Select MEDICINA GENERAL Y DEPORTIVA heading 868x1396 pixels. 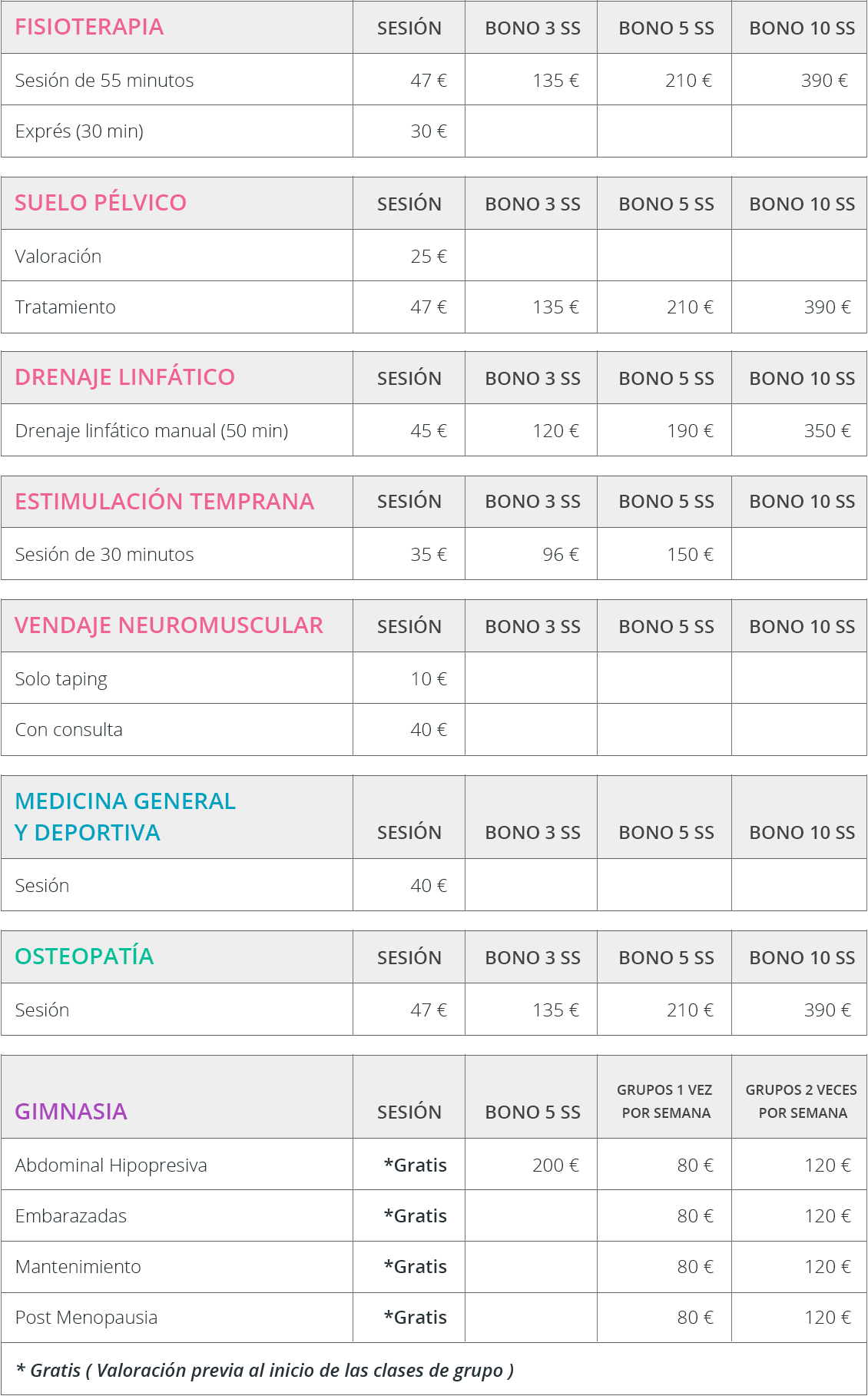click(x=125, y=817)
